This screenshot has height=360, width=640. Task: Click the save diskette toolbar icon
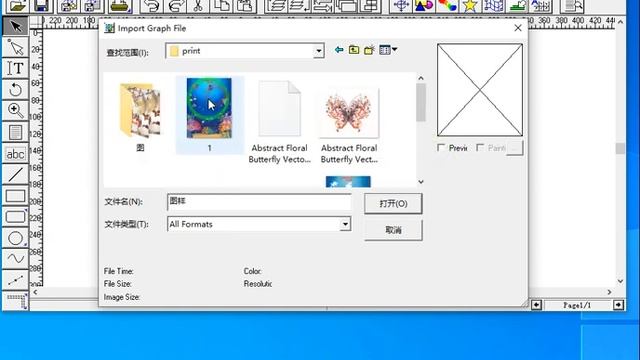pos(41,6)
